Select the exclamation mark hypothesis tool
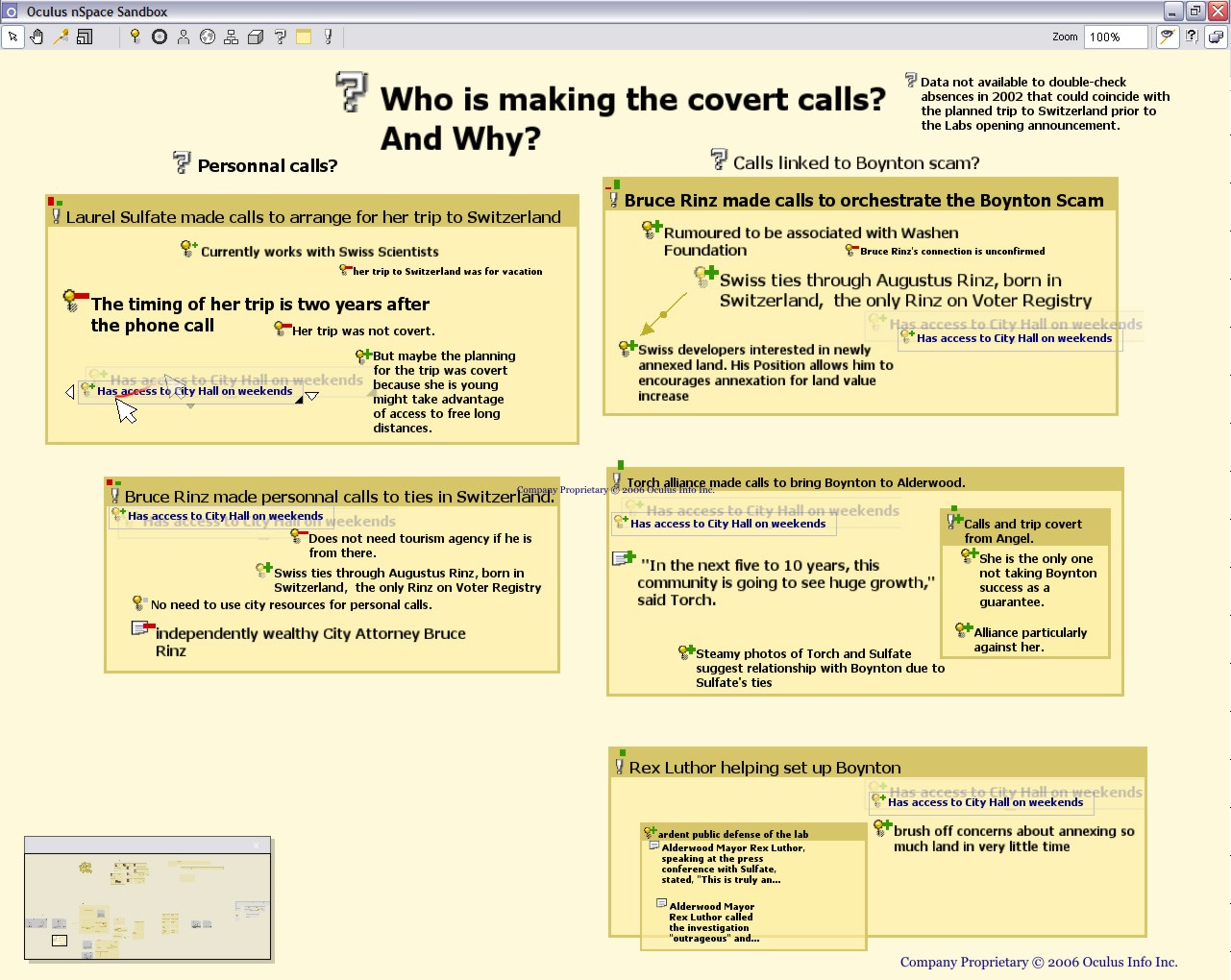The image size is (1231, 980). tap(329, 37)
